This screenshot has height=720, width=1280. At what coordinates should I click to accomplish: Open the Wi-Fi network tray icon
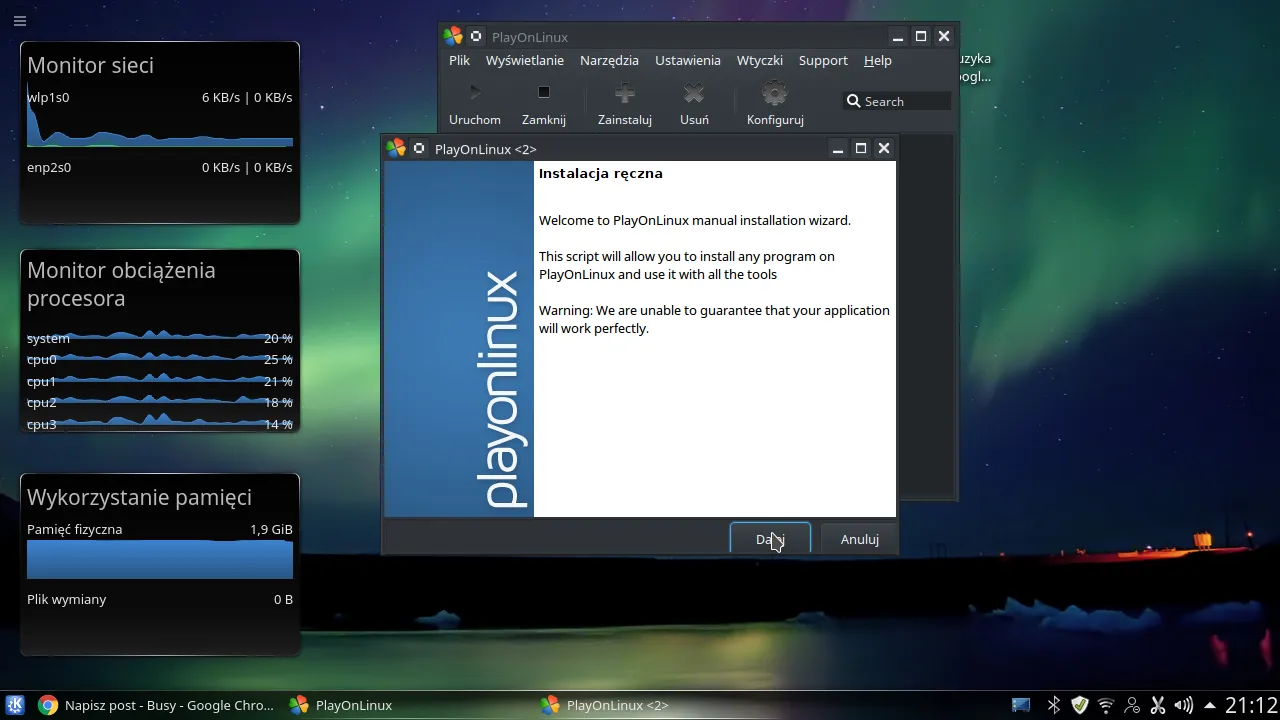[1106, 705]
